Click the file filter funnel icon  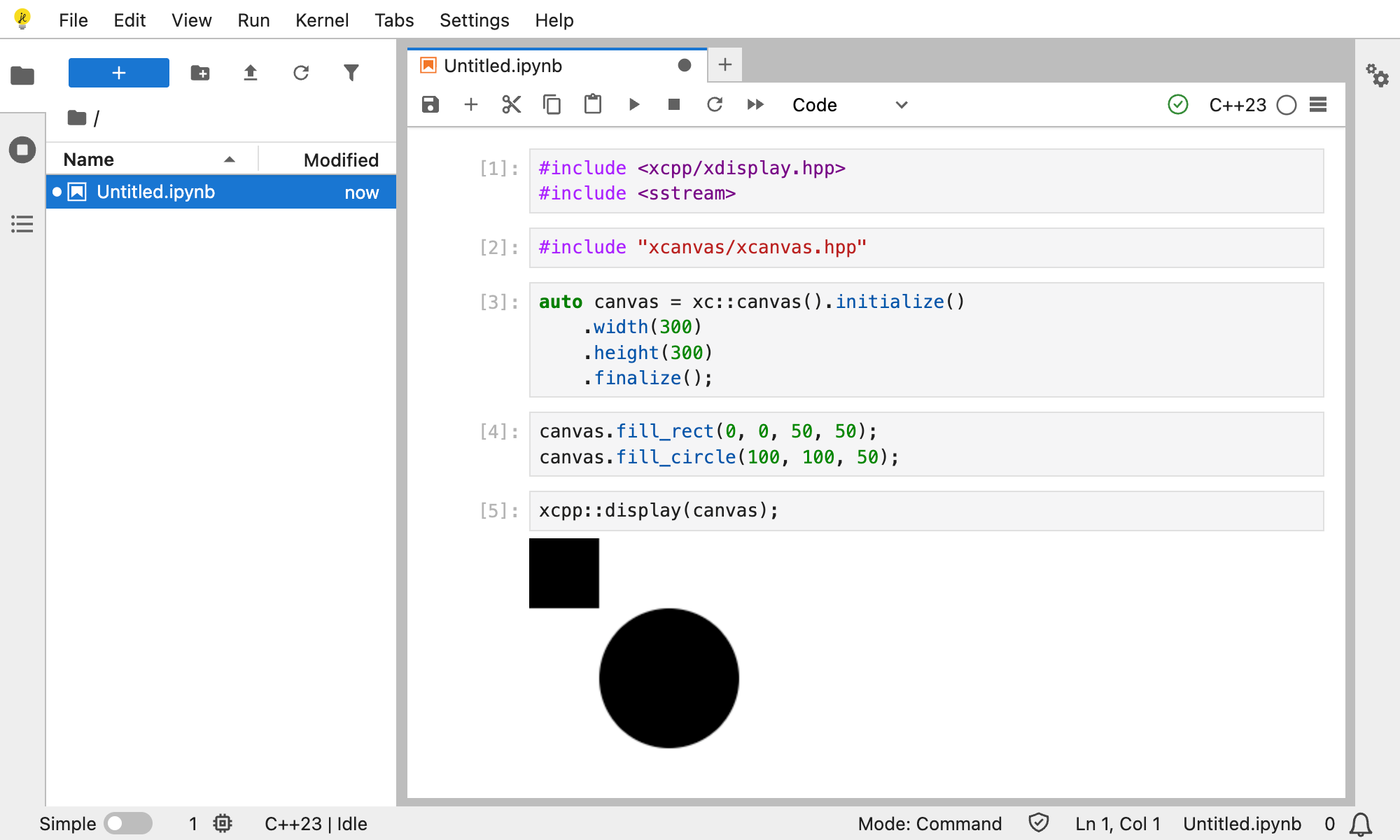click(x=351, y=73)
